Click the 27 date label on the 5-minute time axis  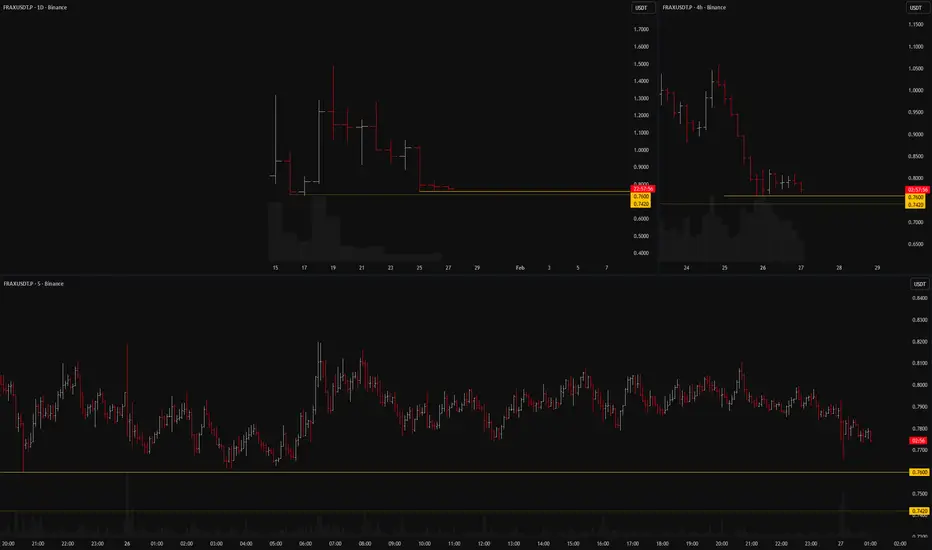click(x=840, y=543)
